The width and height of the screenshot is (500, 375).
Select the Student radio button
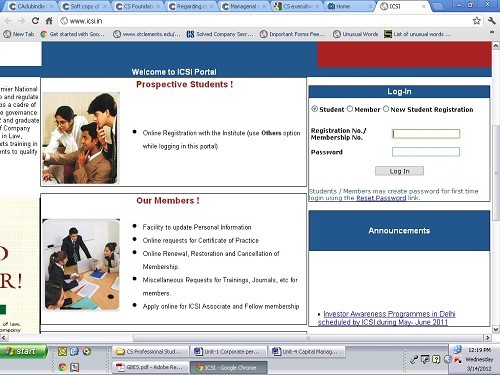point(314,109)
